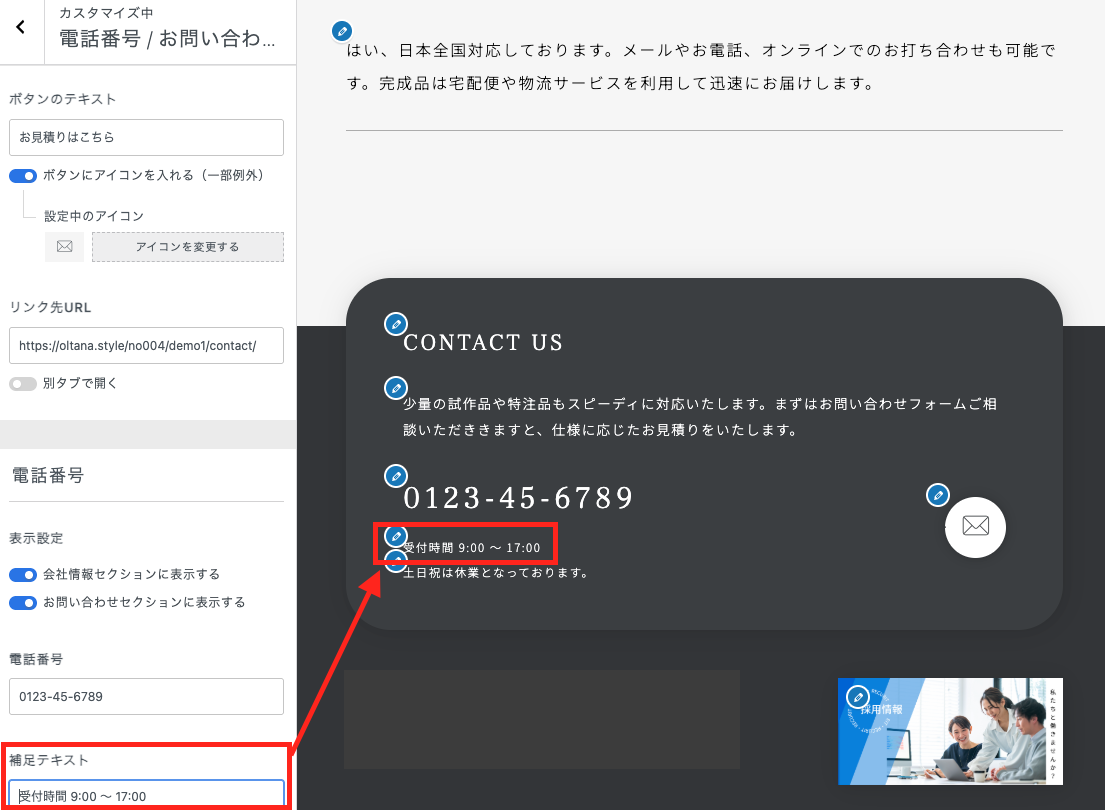The height and width of the screenshot is (810, 1105).
Task: Click edit pencil next to phone number 0123-45-6789
Action: (x=397, y=476)
